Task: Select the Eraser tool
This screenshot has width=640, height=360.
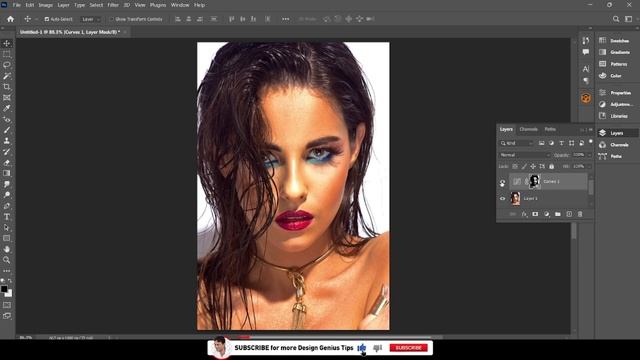Action: coord(7,162)
